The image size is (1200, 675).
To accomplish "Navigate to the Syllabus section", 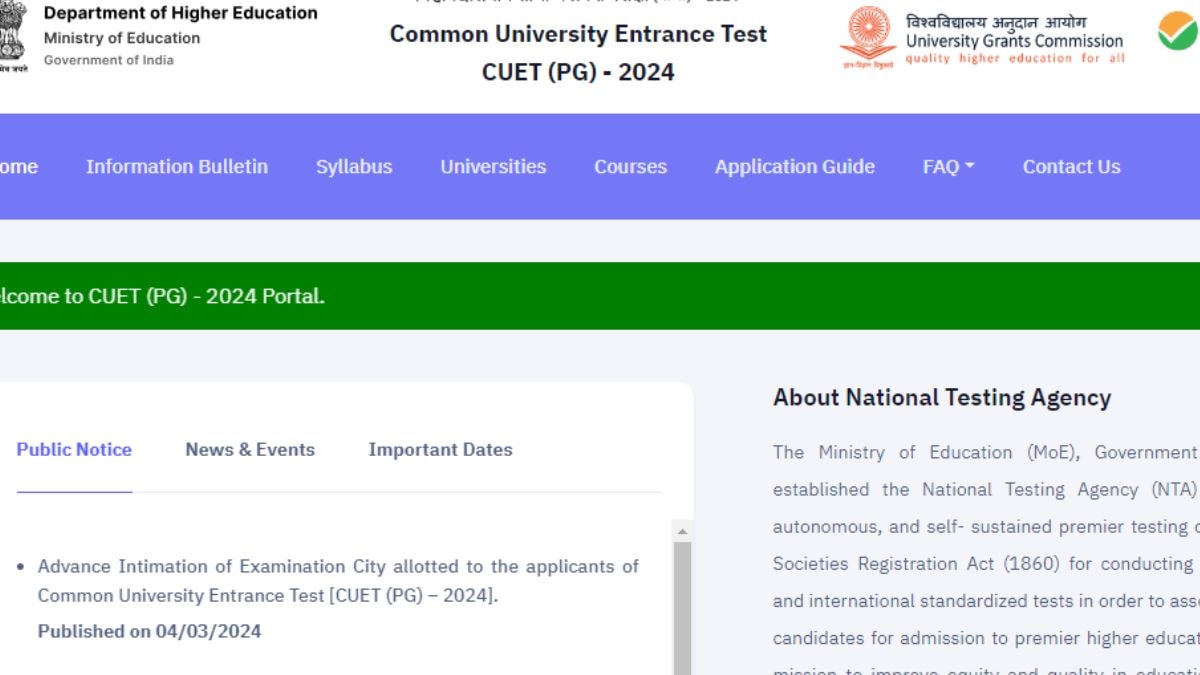I will [354, 166].
